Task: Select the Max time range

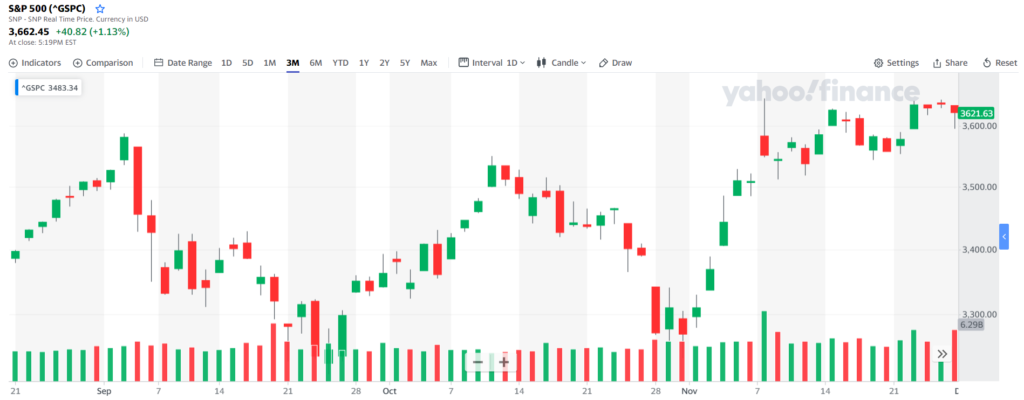Action: 428,63
